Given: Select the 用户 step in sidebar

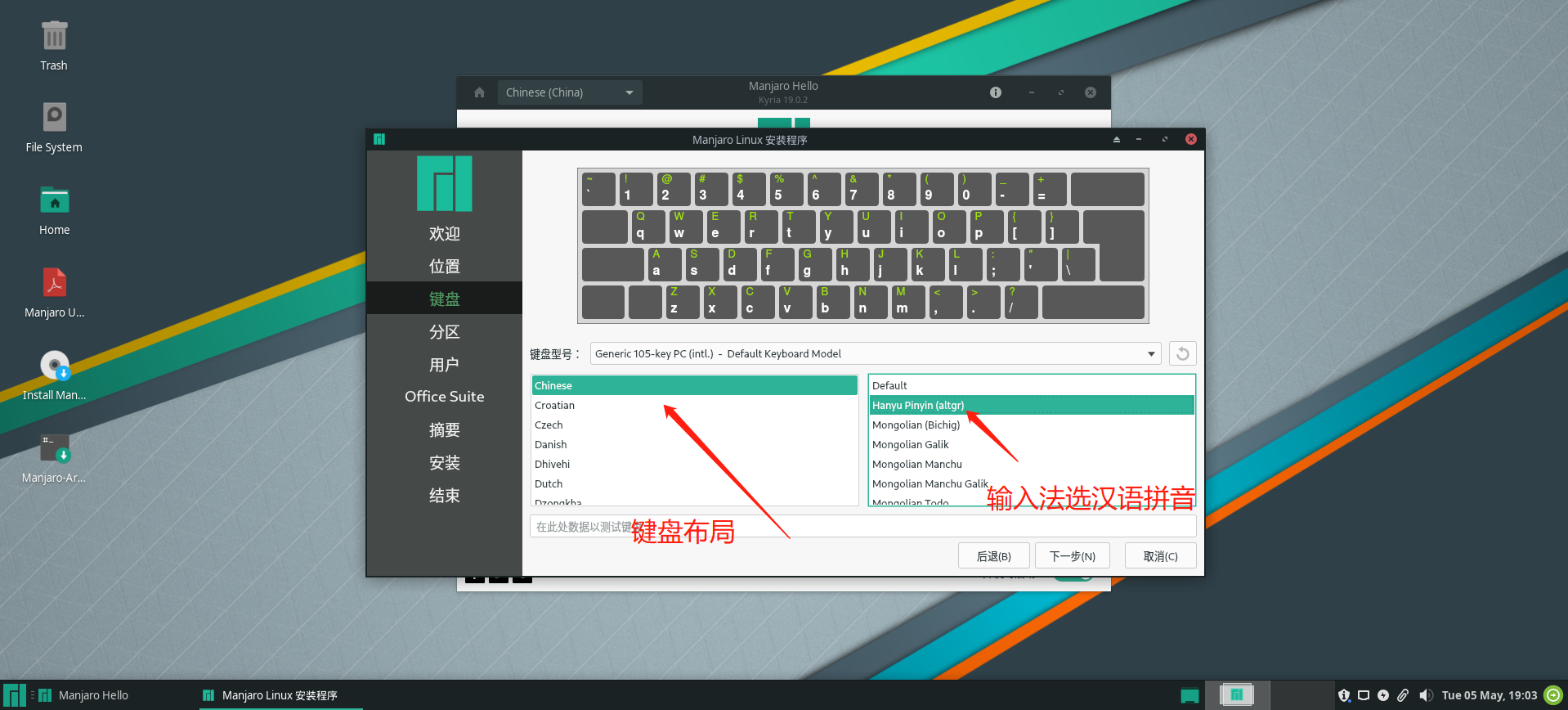Looking at the screenshot, I should pos(444,365).
